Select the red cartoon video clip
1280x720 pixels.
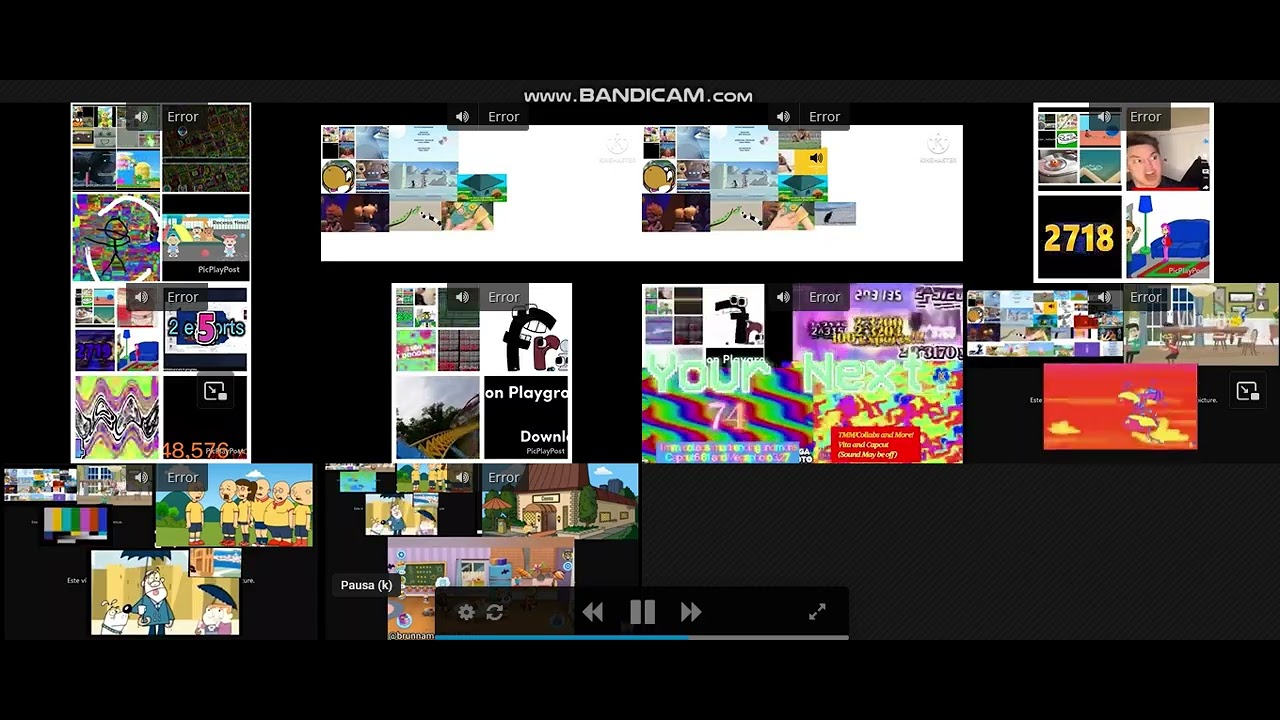[x=1120, y=406]
